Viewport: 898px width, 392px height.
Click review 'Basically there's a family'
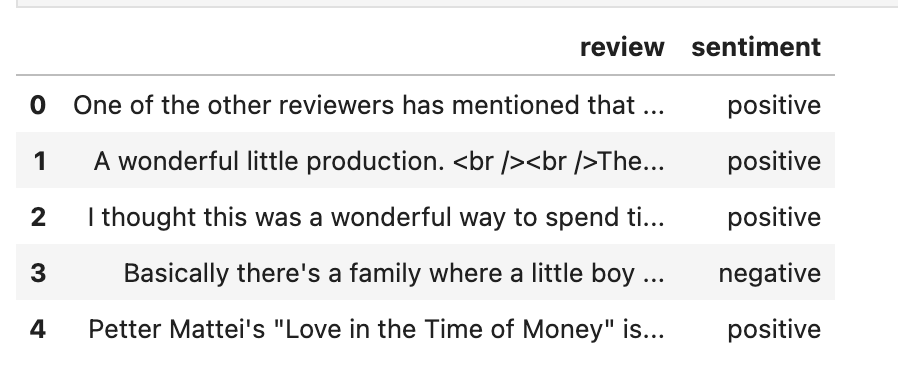[x=394, y=273]
